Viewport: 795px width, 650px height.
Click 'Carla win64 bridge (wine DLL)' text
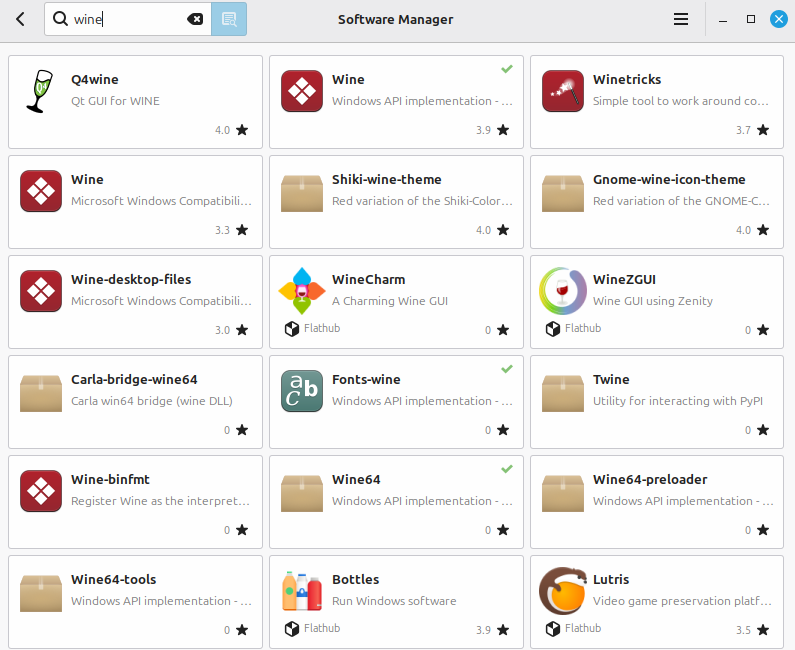[x=152, y=401]
